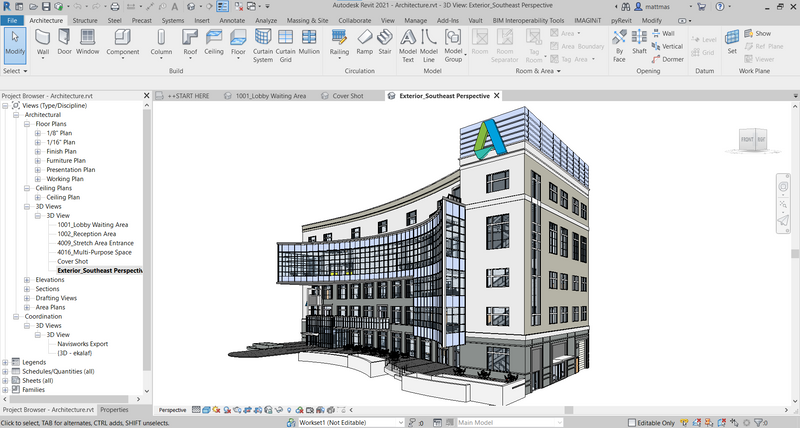The height and width of the screenshot is (428, 800).
Task: Open the Properties panel tab
Action: tap(114, 410)
